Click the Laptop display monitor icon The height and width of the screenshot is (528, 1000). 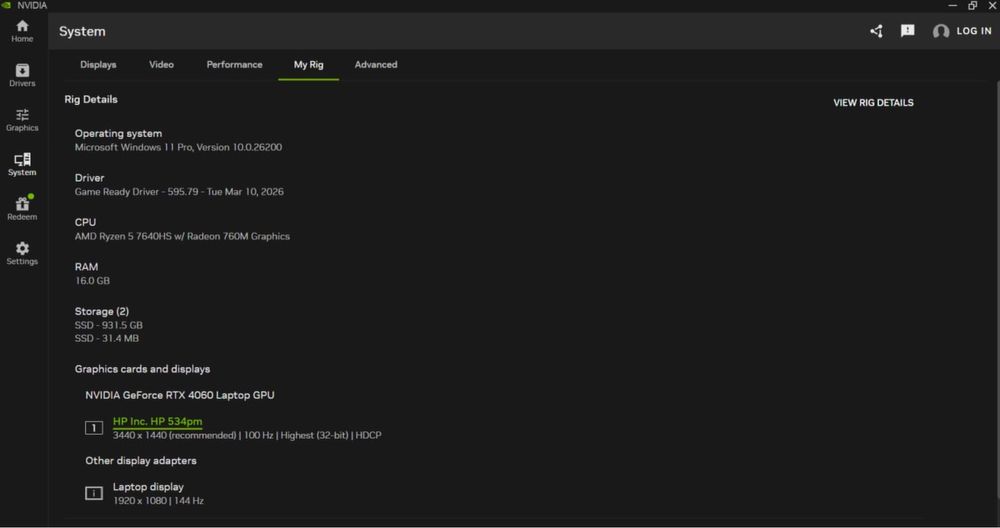pyautogui.click(x=94, y=493)
